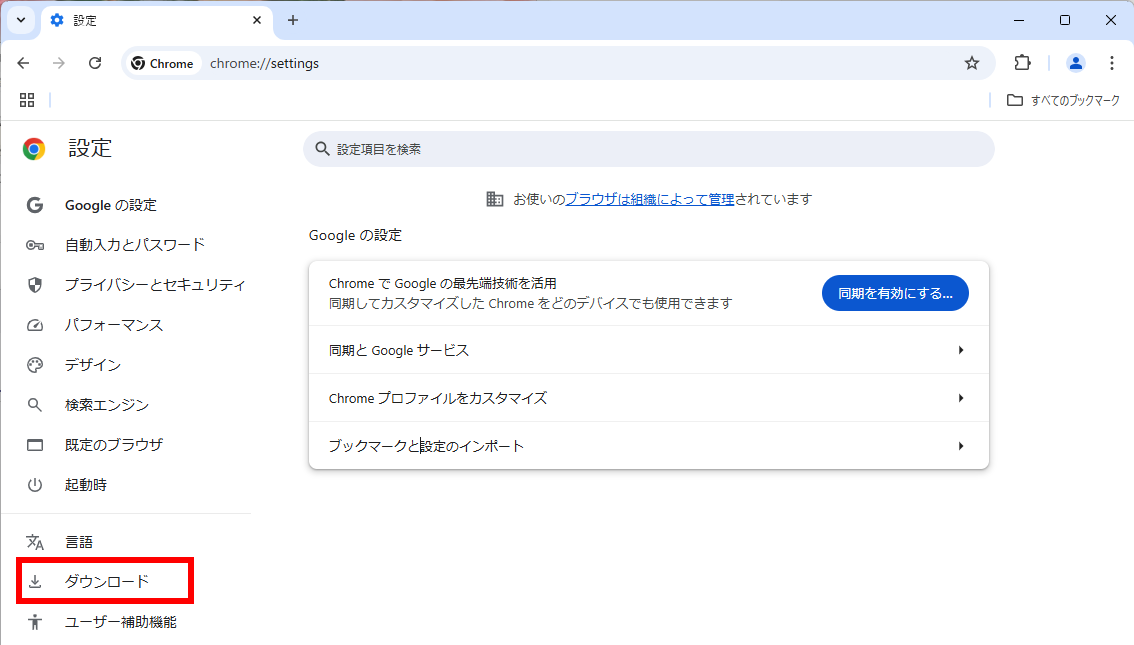Screen dimensions: 1134x645
Task: Click the 設定項目を検索 search field
Action: (x=649, y=149)
